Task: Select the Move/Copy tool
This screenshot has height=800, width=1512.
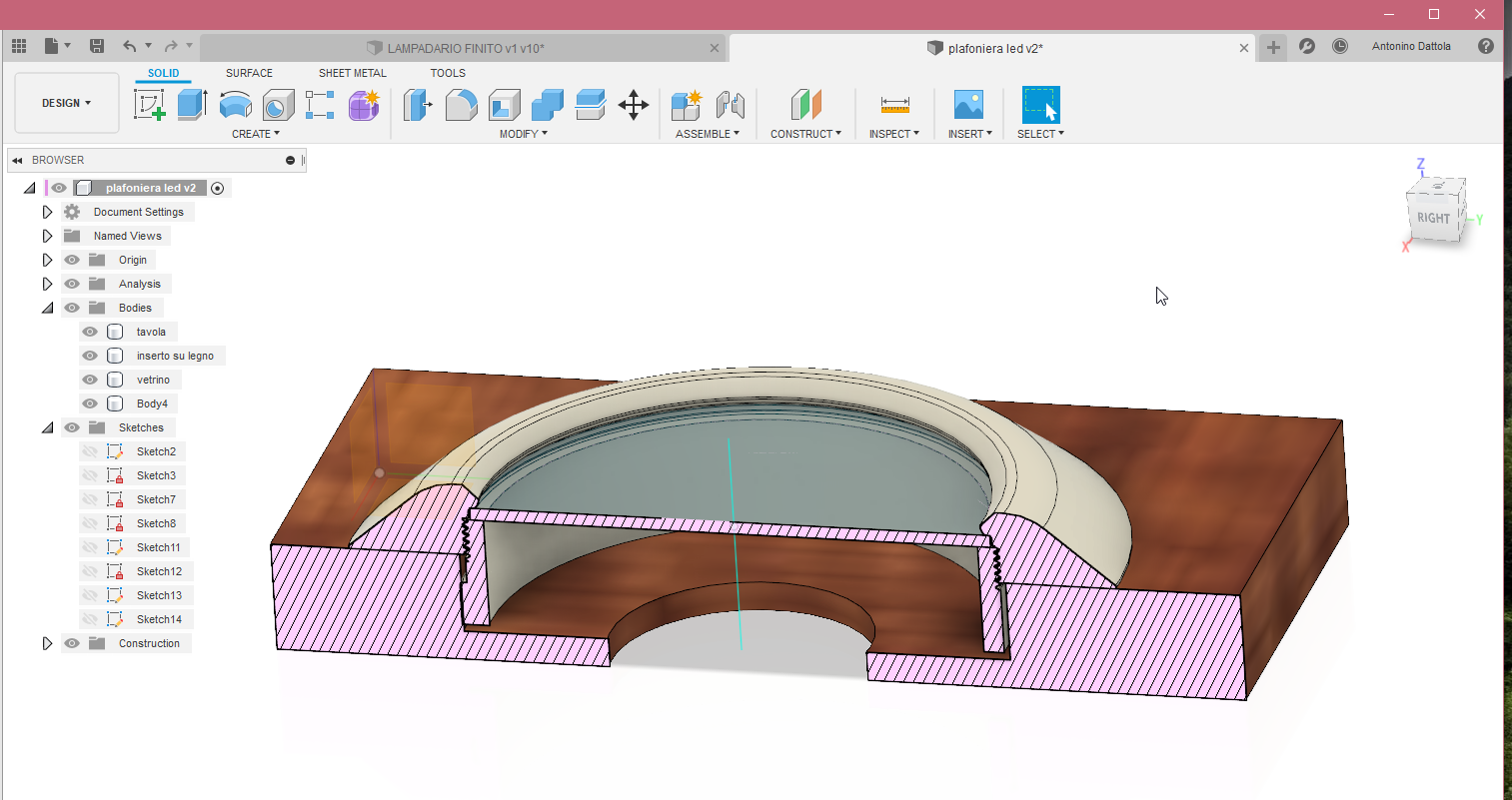Action: point(634,104)
